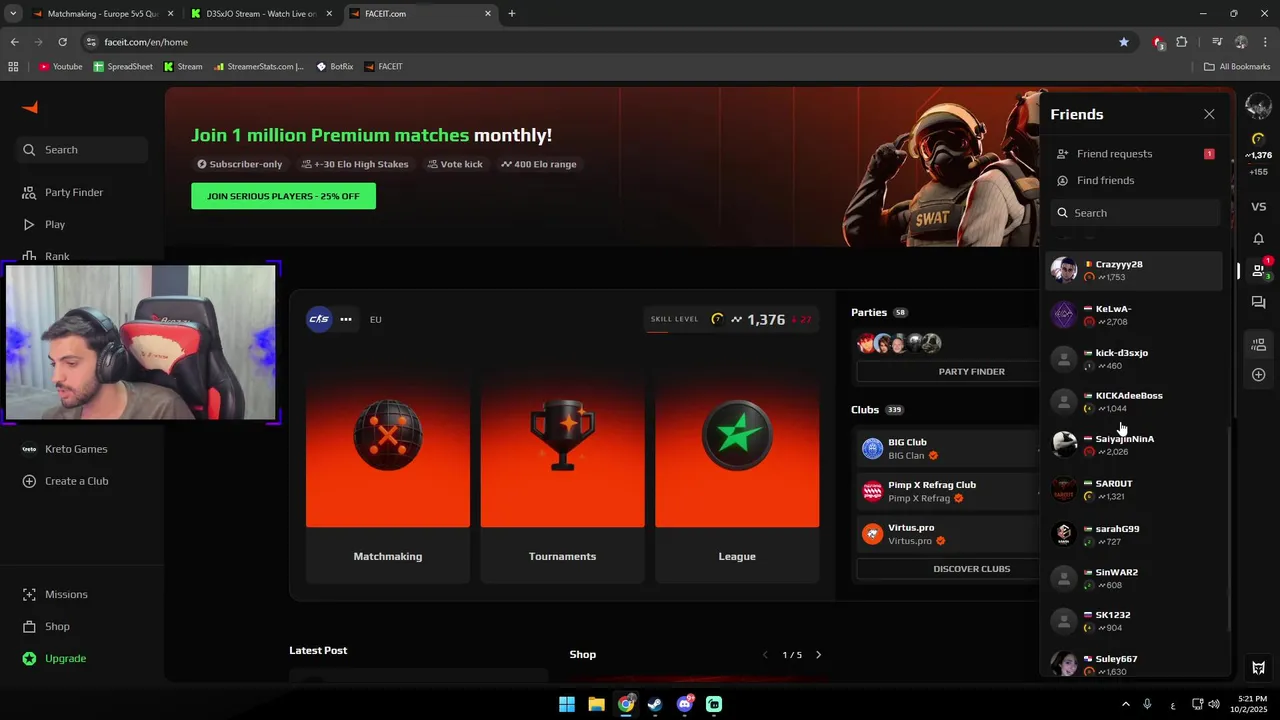Close the Friends panel
The width and height of the screenshot is (1280, 720).
(1209, 114)
